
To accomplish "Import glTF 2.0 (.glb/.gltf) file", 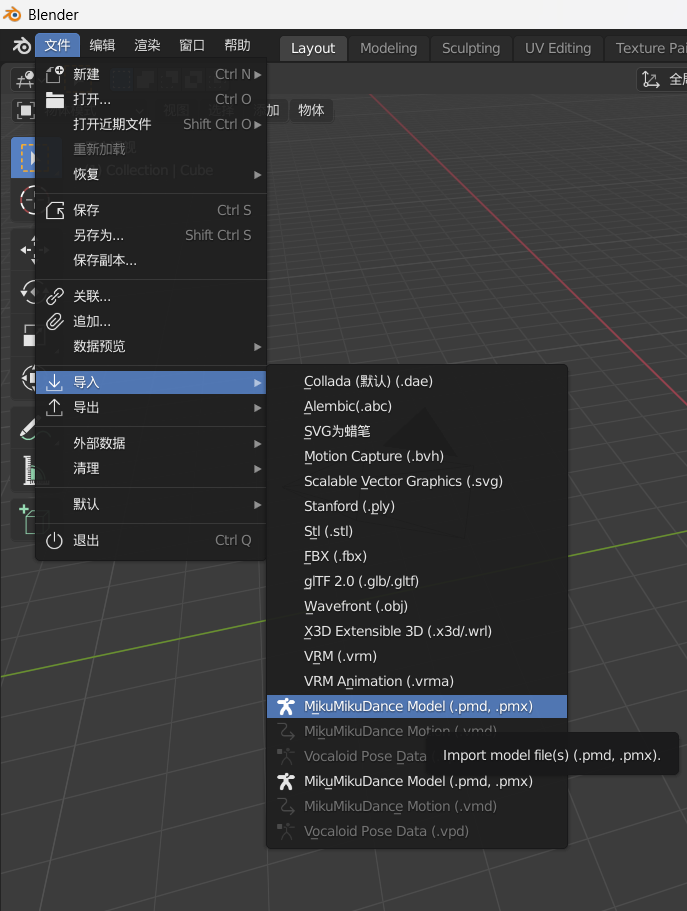I will (x=417, y=581).
